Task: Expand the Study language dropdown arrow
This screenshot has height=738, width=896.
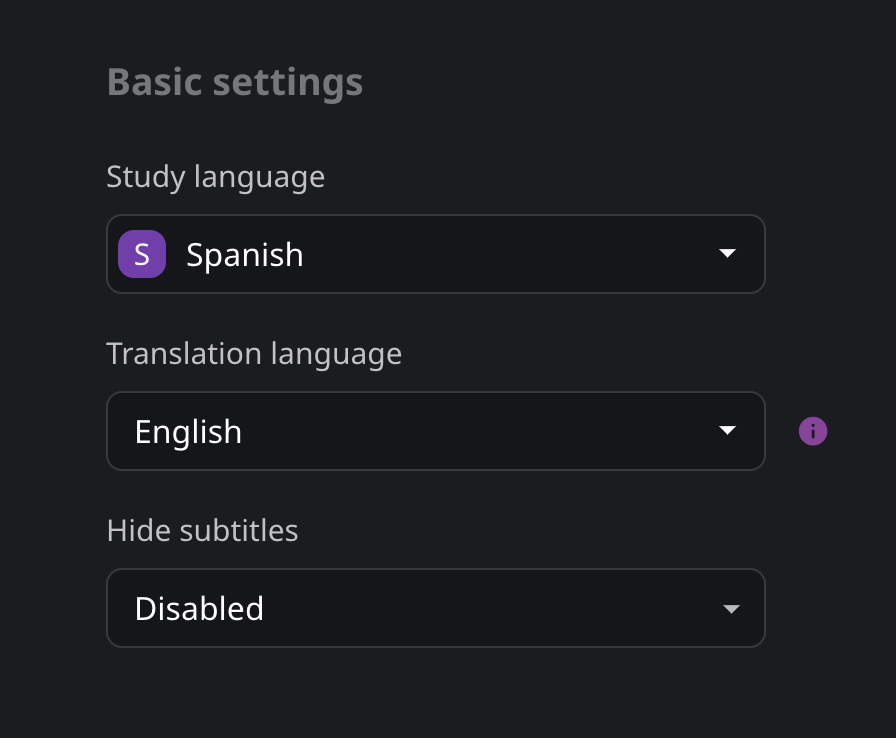Action: coord(727,253)
